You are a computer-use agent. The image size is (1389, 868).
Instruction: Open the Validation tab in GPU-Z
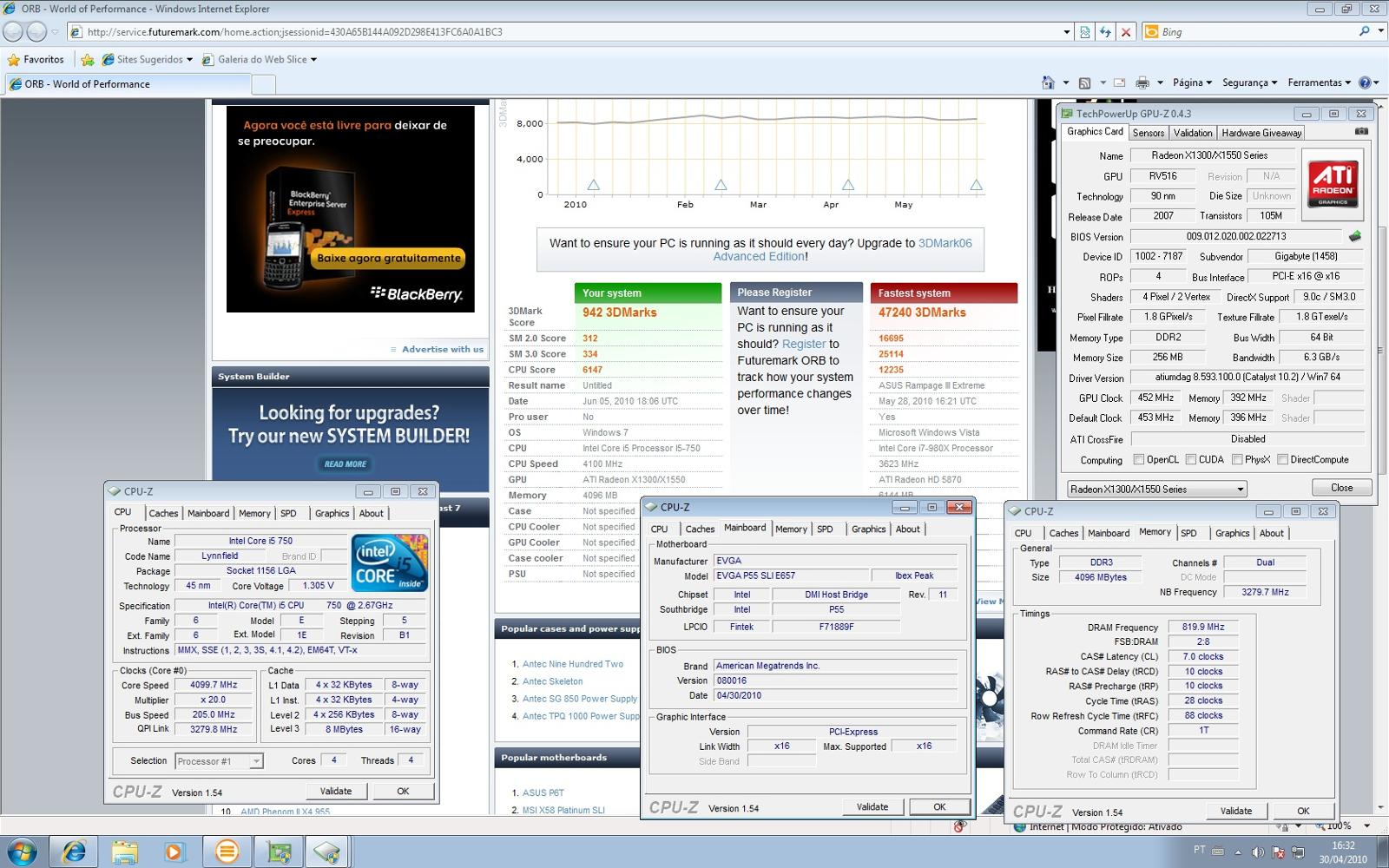click(x=1192, y=133)
